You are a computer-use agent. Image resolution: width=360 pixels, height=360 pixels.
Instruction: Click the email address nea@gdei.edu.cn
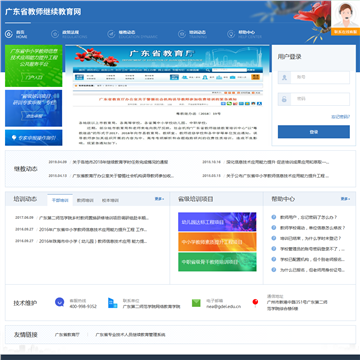coord(223,306)
